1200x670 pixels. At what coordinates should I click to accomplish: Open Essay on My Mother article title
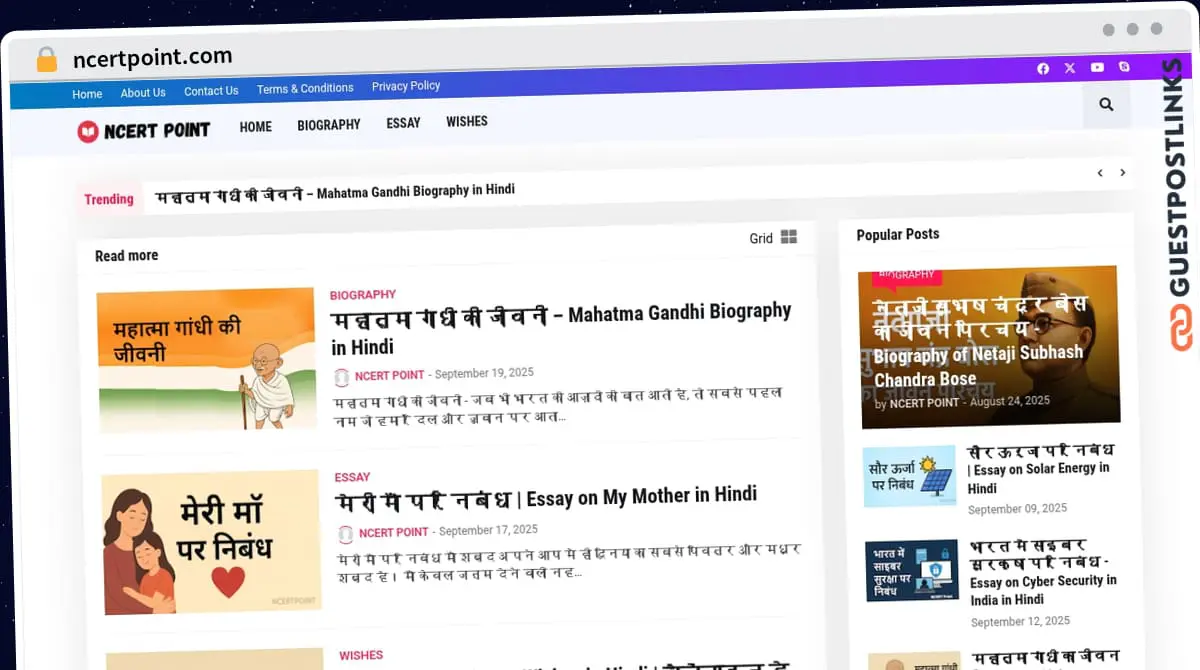545,497
